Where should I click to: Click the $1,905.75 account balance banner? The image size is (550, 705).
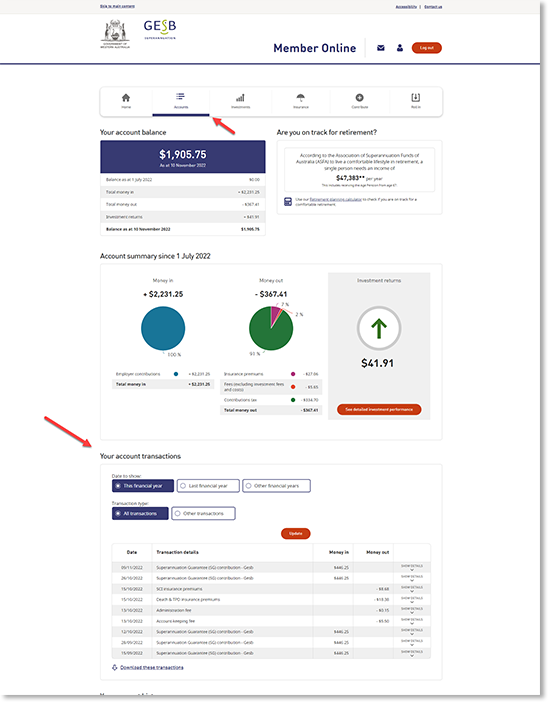point(183,157)
